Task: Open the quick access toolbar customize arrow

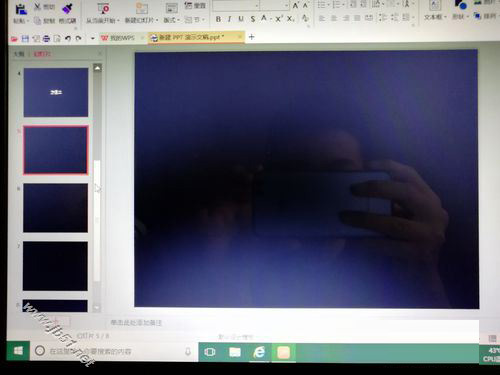Action: (93, 39)
